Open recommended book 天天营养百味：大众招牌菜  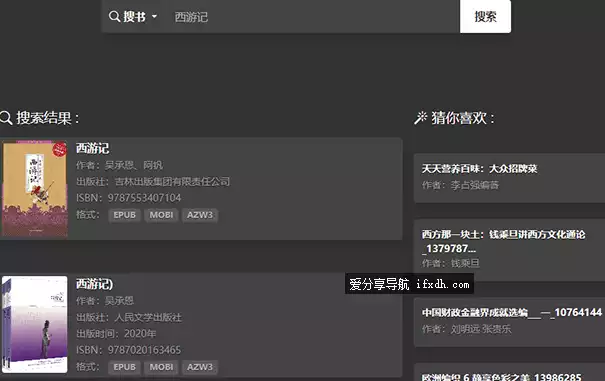point(479,169)
